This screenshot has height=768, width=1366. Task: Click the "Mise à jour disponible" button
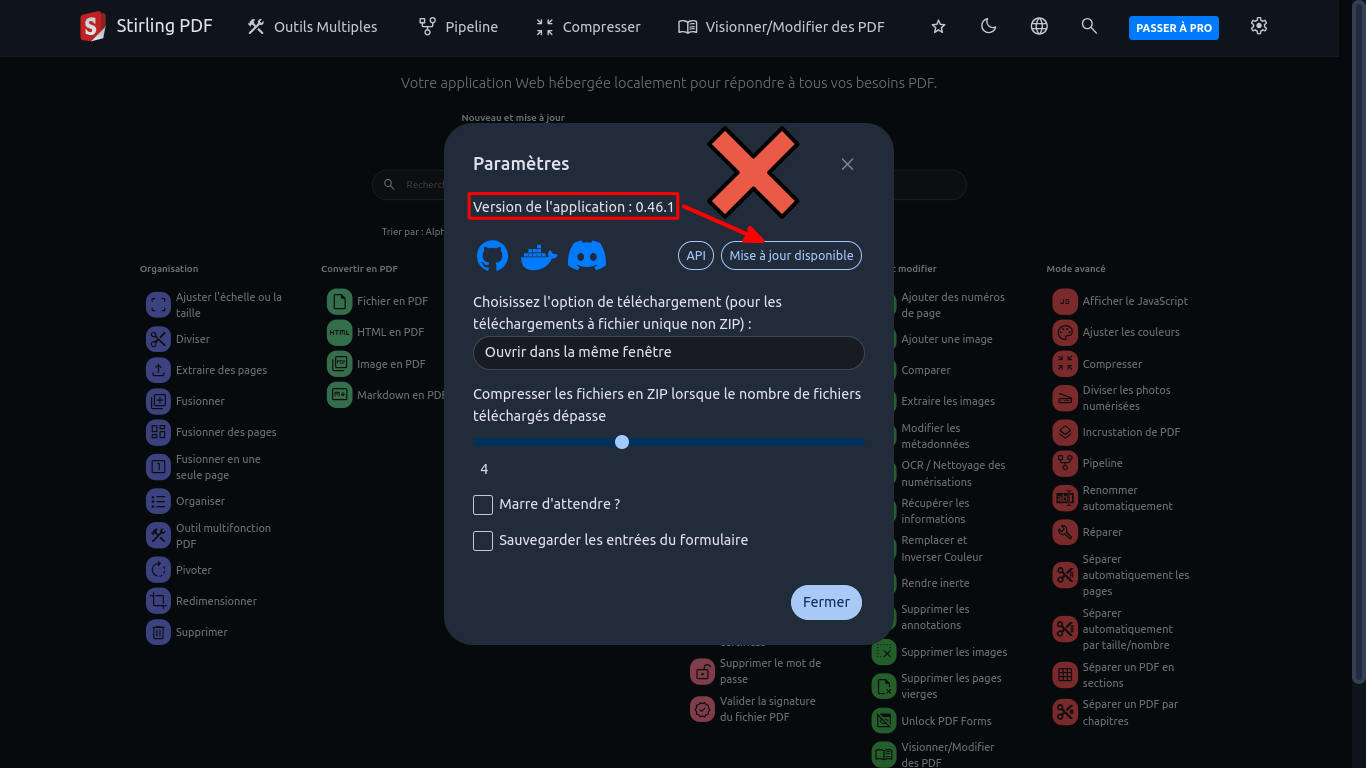pos(791,256)
